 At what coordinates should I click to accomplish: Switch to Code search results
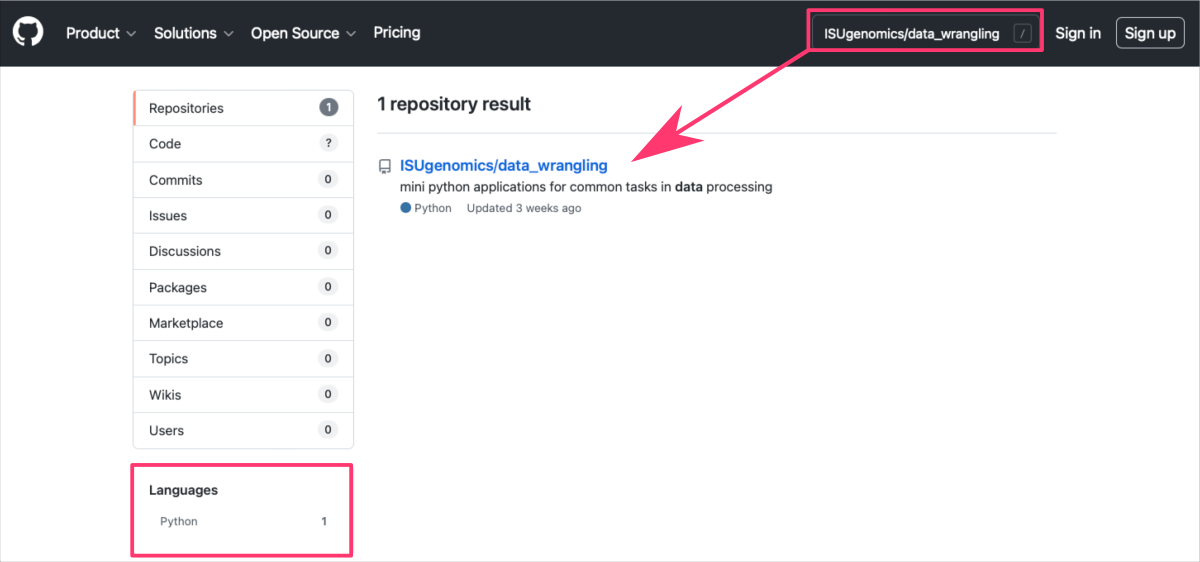point(243,144)
